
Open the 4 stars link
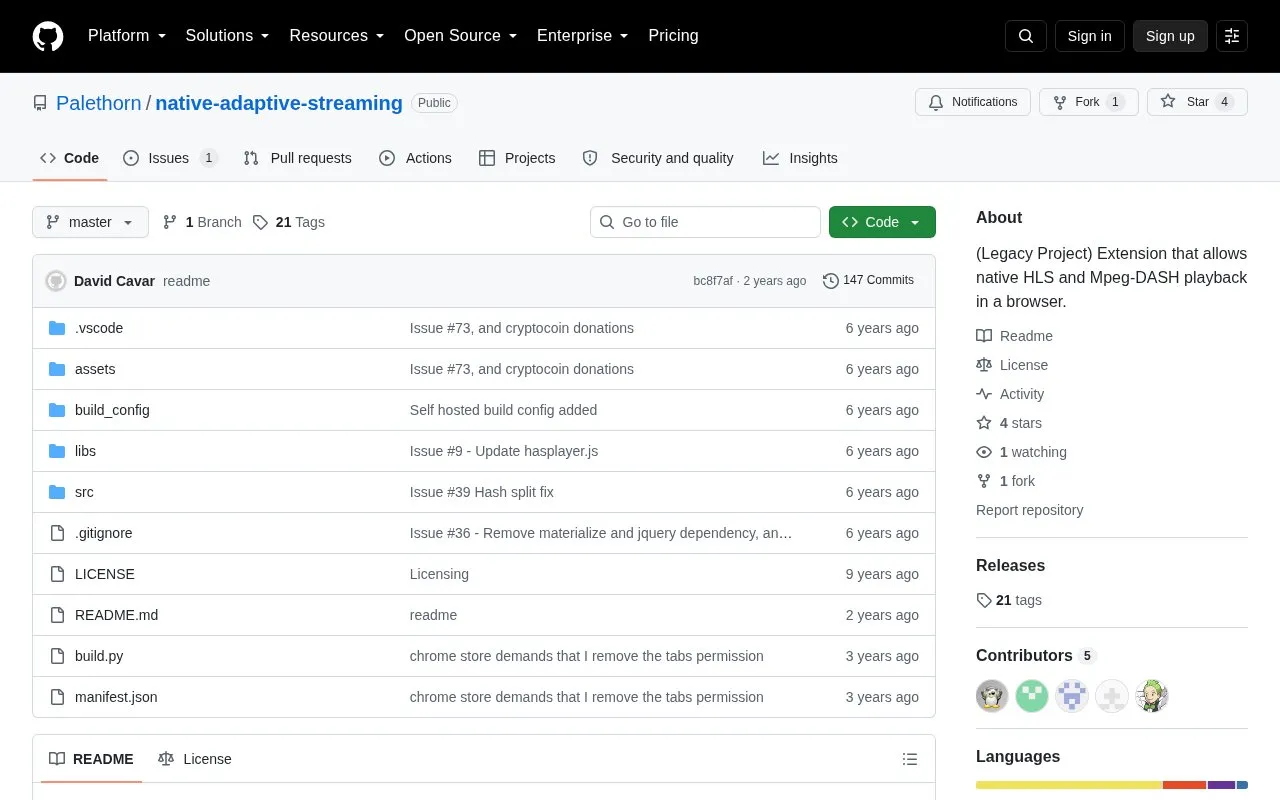click(1010, 423)
